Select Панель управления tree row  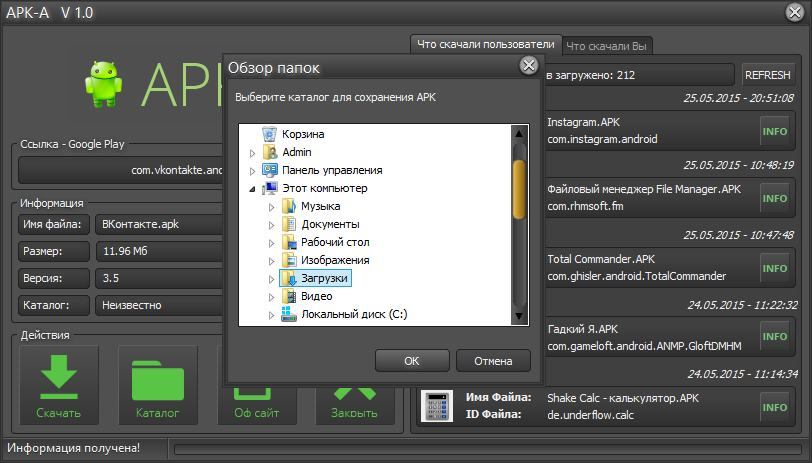tap(332, 170)
